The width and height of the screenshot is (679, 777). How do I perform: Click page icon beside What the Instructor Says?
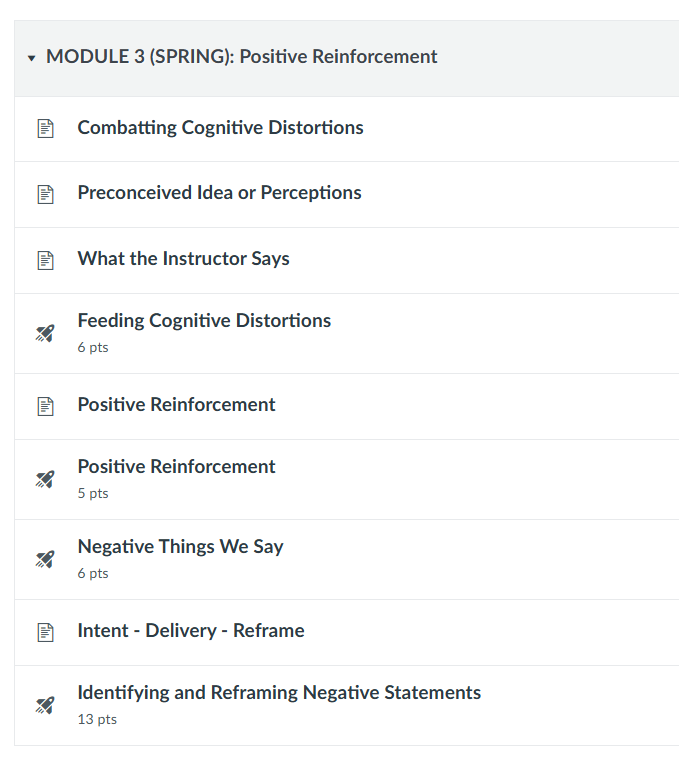click(46, 260)
